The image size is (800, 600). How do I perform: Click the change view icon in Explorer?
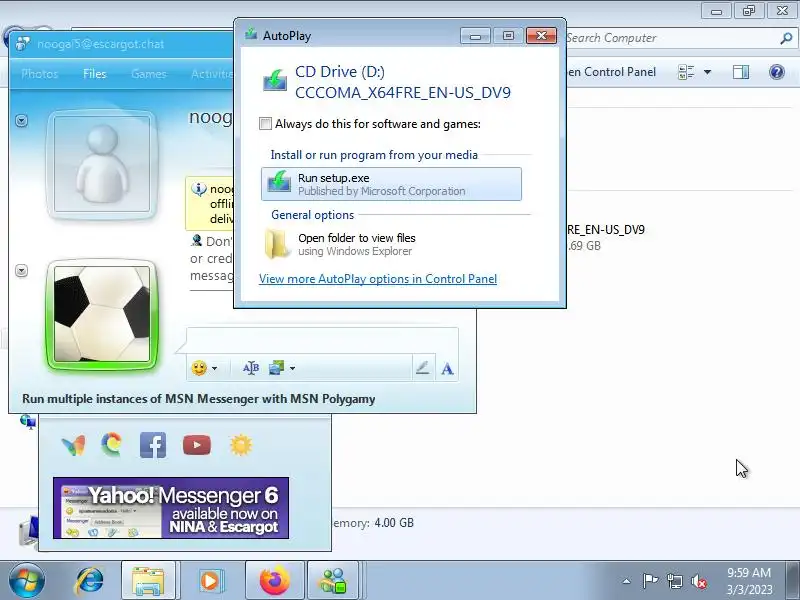pos(686,72)
